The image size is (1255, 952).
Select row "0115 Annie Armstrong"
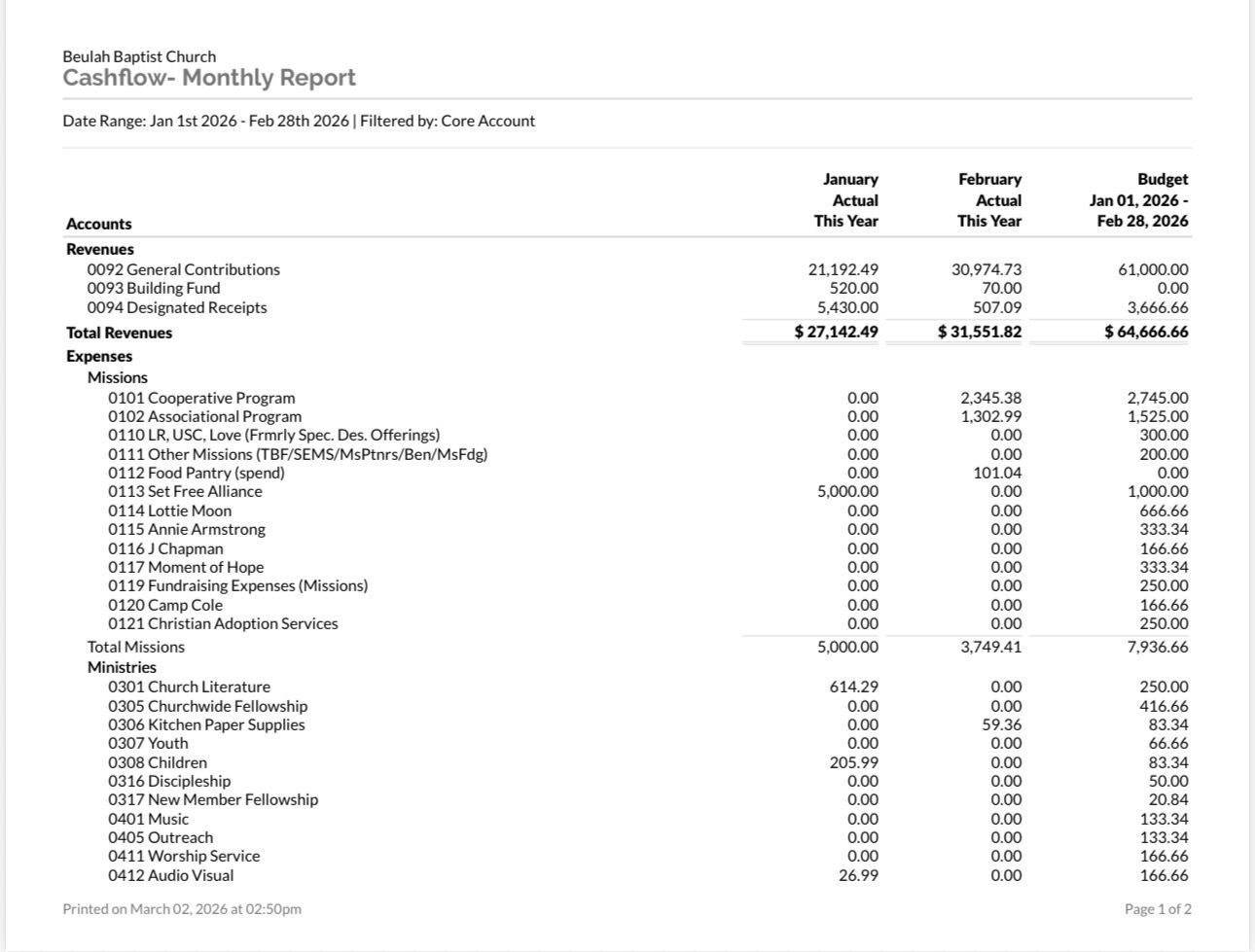click(627, 529)
